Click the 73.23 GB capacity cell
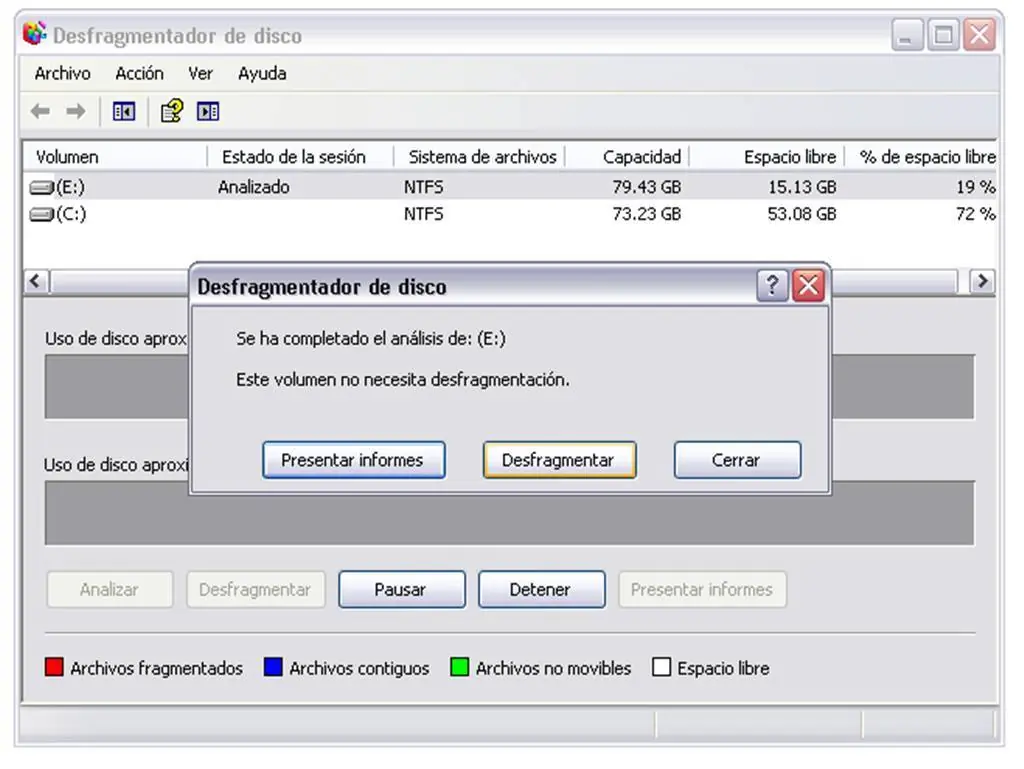The image size is (1024, 769). 647,214
